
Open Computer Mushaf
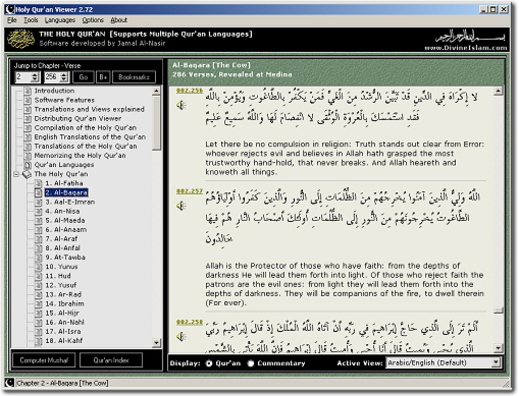[44, 360]
